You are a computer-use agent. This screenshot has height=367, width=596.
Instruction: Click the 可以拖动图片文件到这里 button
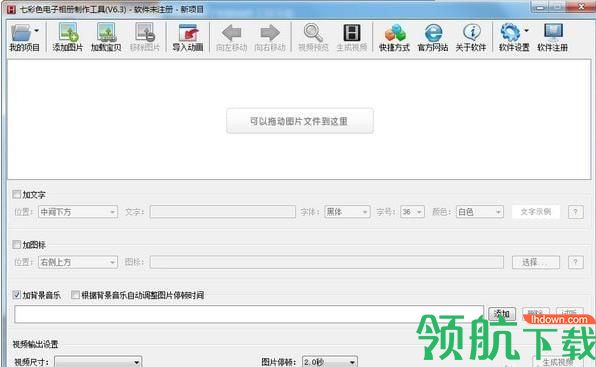coord(300,121)
